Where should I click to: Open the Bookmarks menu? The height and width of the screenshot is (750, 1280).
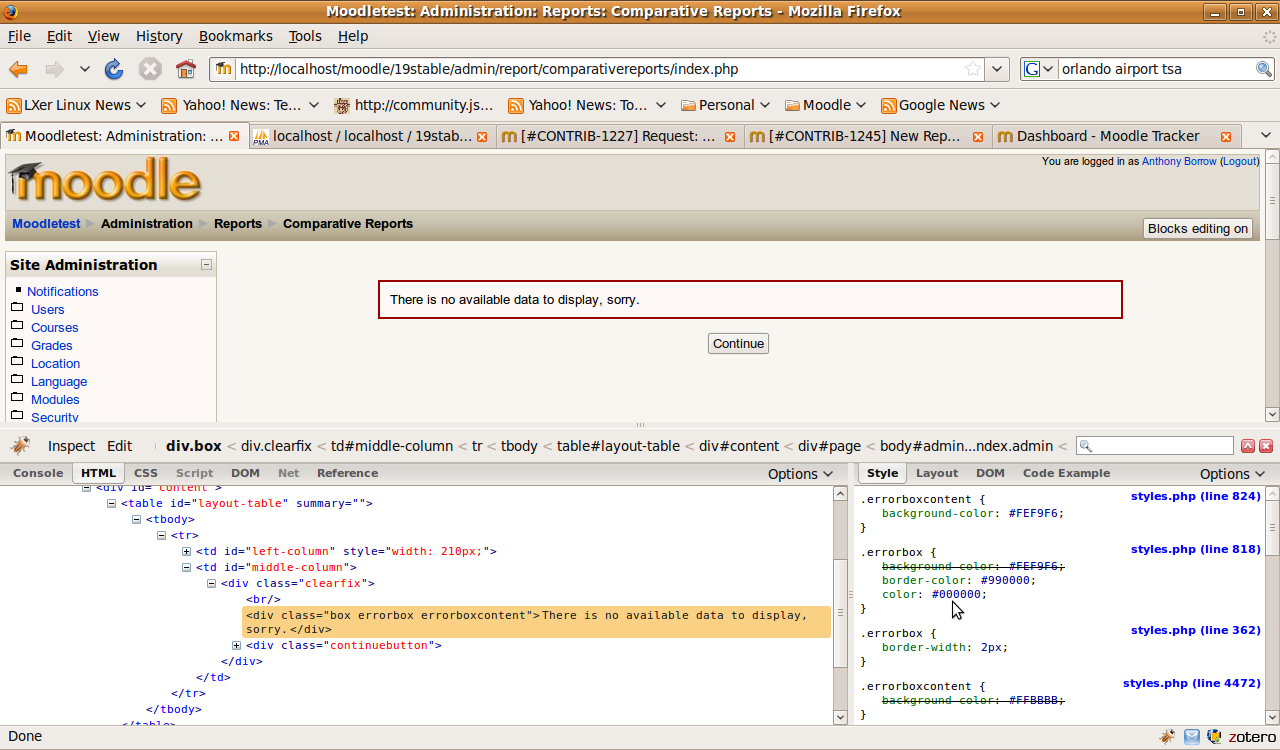(x=236, y=36)
